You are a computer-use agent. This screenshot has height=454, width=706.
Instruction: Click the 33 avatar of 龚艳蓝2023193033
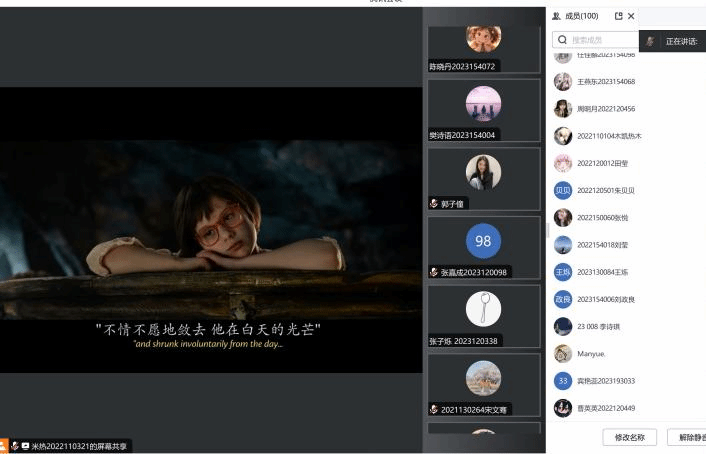[x=563, y=381]
